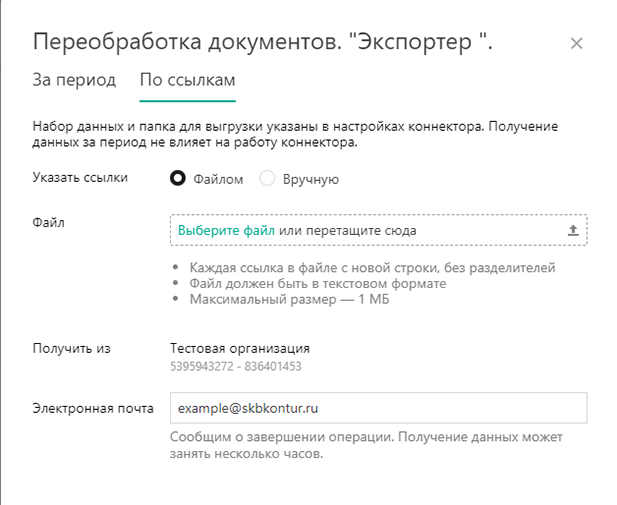Click the «Максимальный размер — 1 МБ» hint

pos(289,300)
